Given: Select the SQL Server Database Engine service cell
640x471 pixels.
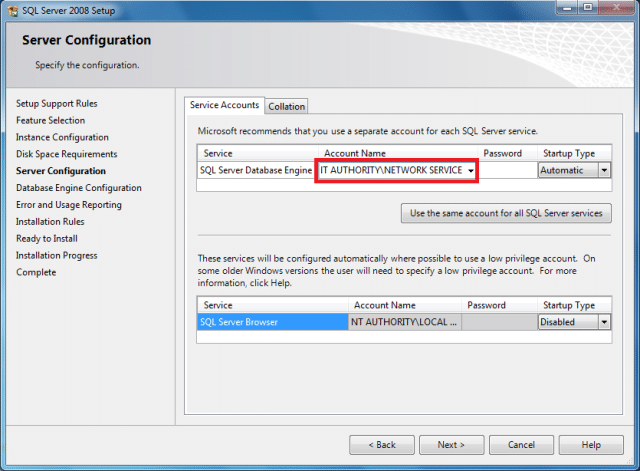Looking at the screenshot, I should (256, 170).
